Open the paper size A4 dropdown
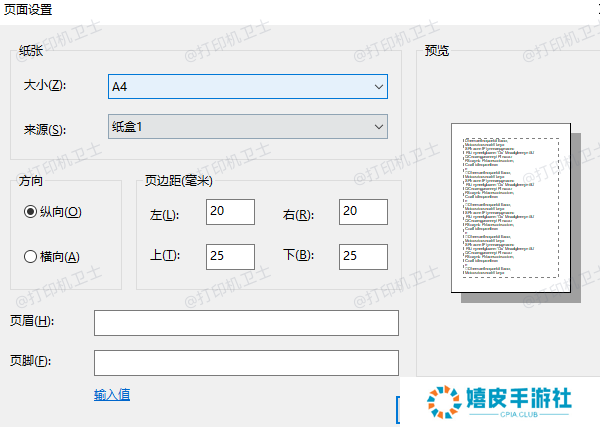 (248, 86)
